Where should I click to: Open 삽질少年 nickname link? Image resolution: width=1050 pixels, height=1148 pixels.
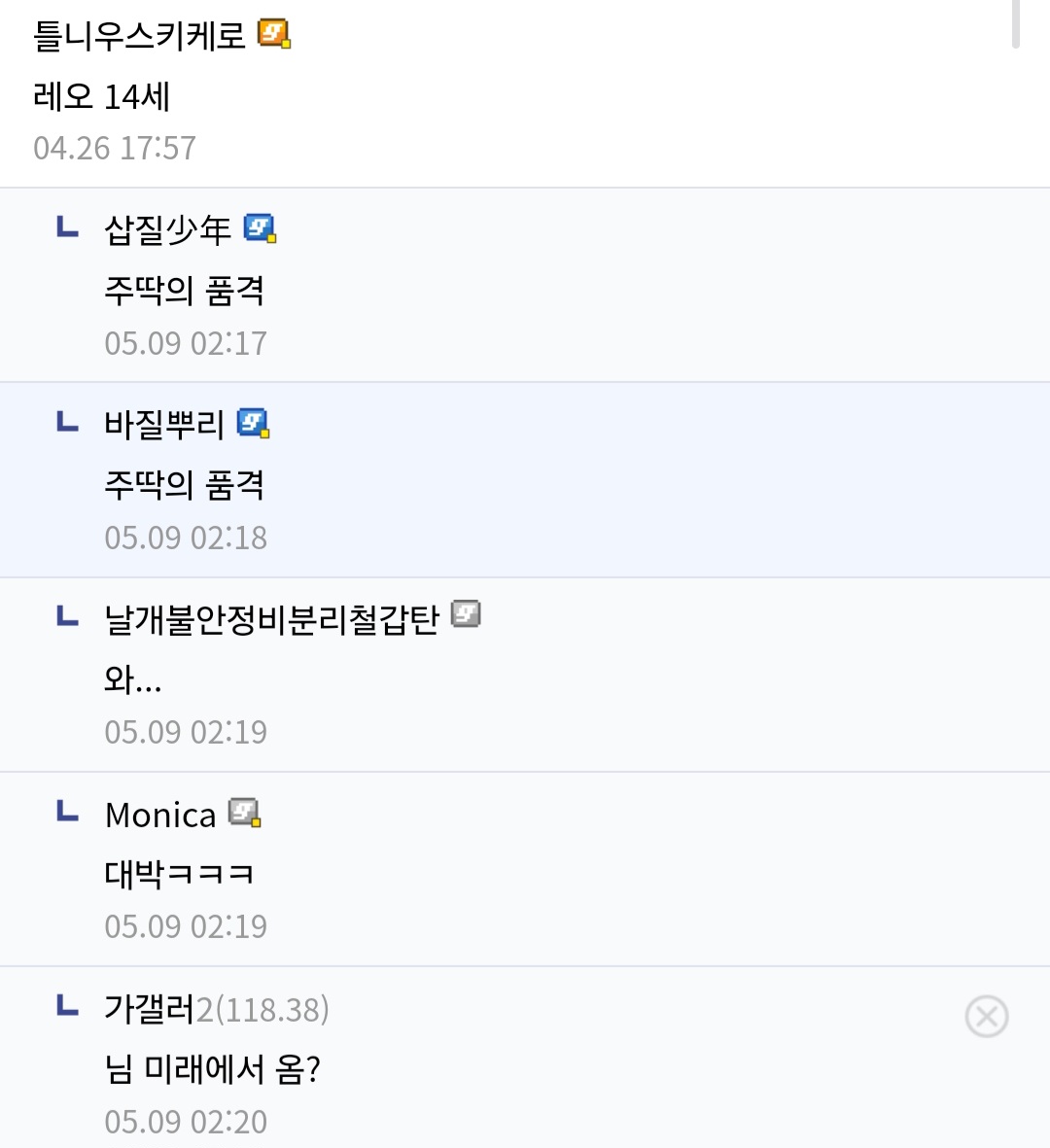click(x=167, y=230)
